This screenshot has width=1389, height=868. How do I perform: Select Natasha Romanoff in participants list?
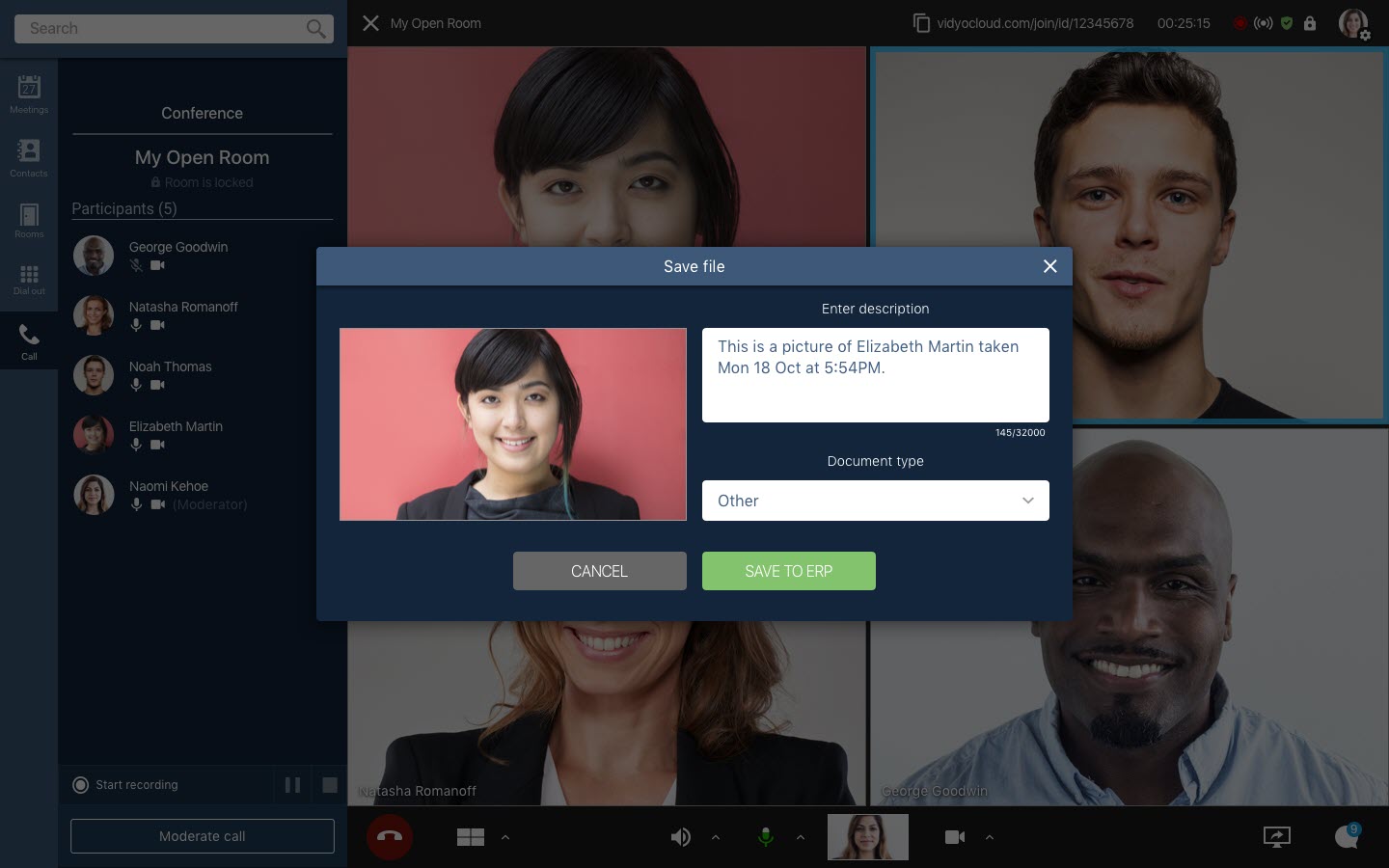[x=203, y=315]
